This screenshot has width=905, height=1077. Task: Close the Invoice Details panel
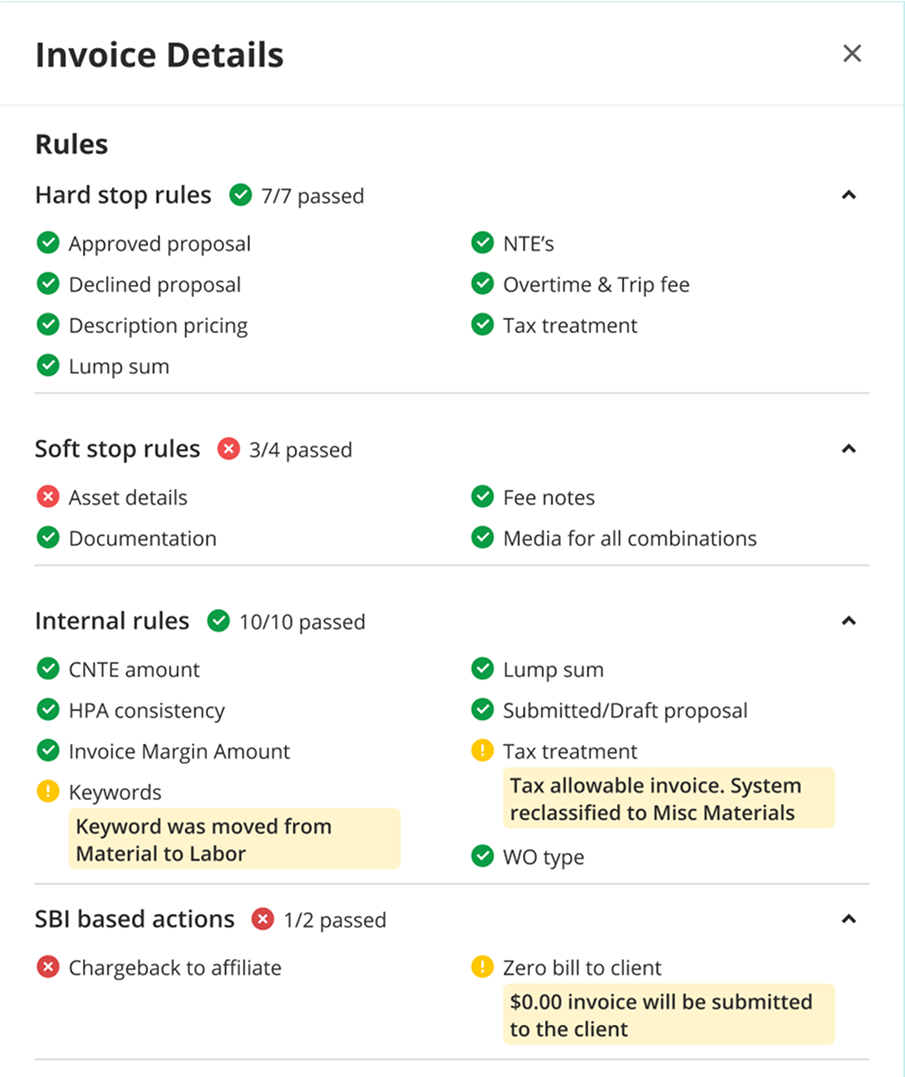point(852,53)
